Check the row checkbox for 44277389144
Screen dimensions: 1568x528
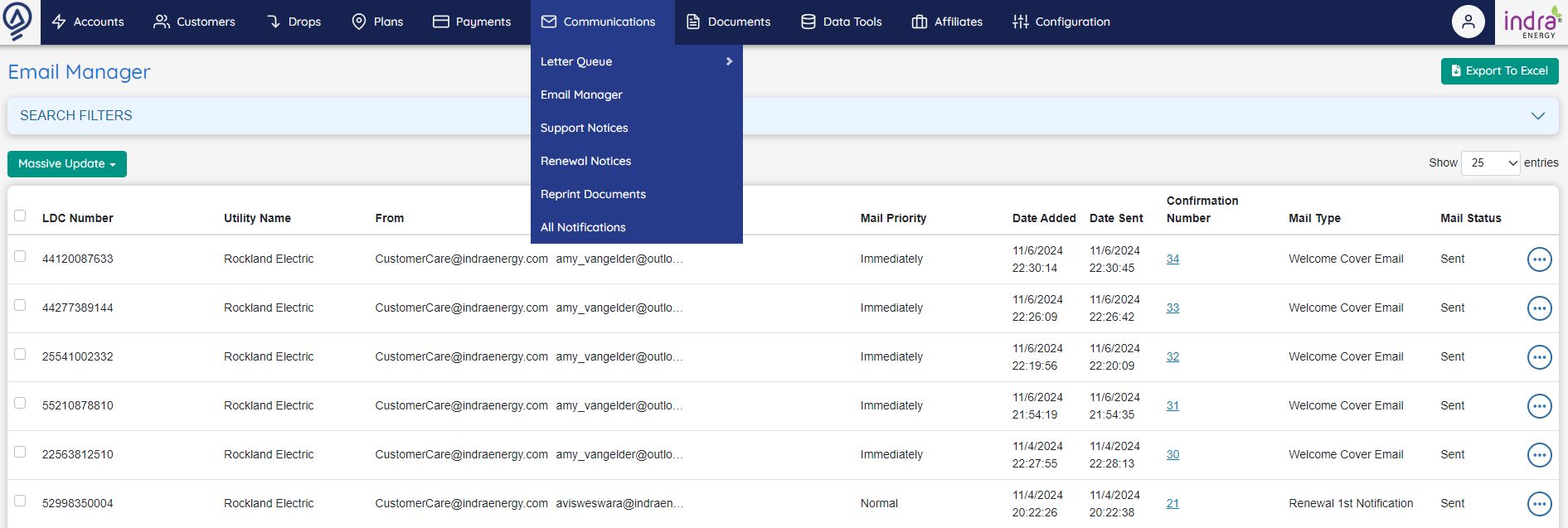click(x=20, y=305)
